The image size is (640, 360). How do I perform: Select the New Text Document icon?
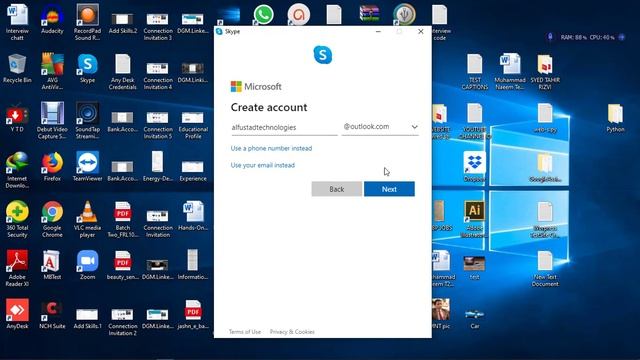coord(545,269)
